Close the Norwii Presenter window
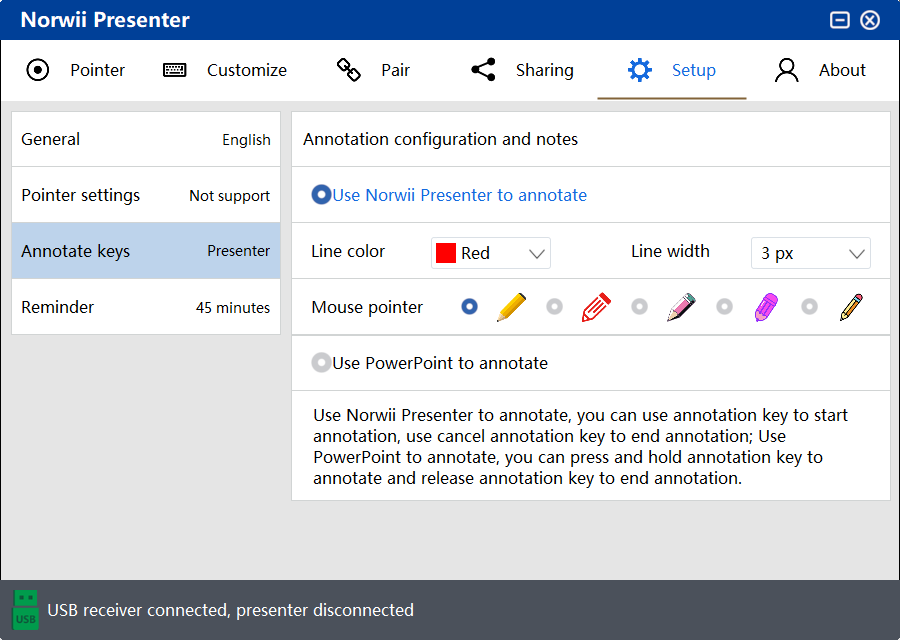 (x=870, y=20)
